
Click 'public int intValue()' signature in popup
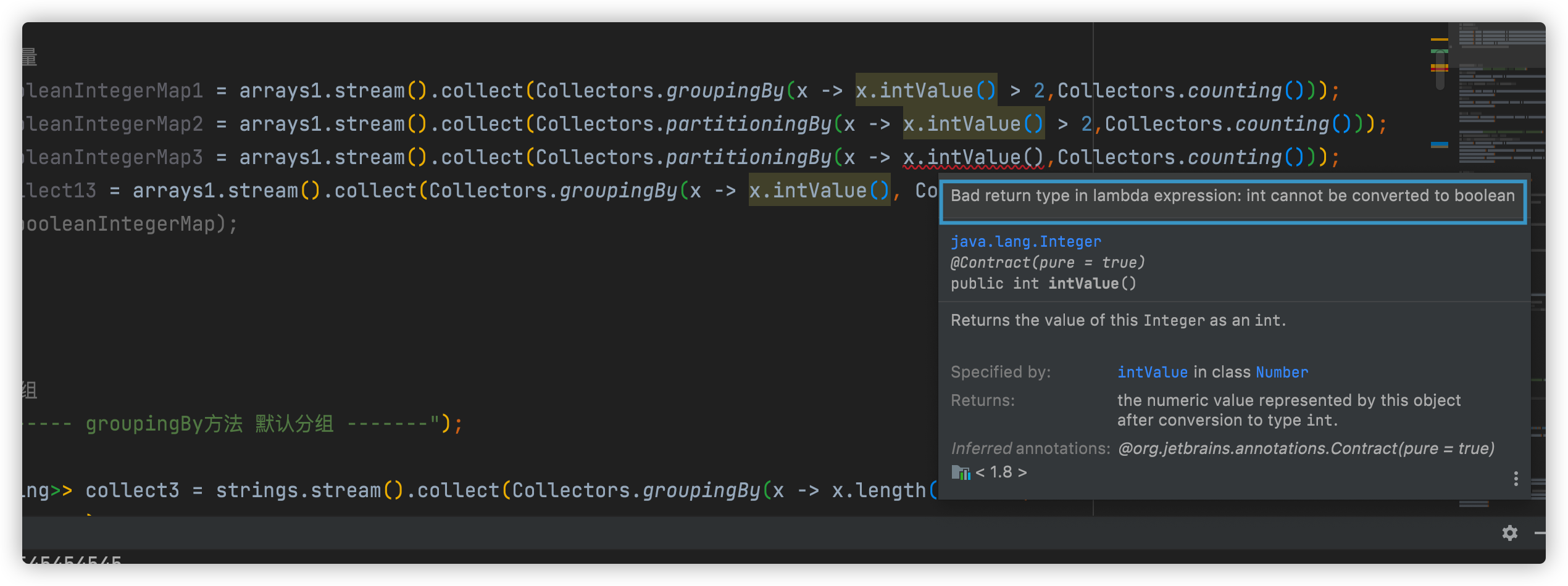(x=1043, y=284)
